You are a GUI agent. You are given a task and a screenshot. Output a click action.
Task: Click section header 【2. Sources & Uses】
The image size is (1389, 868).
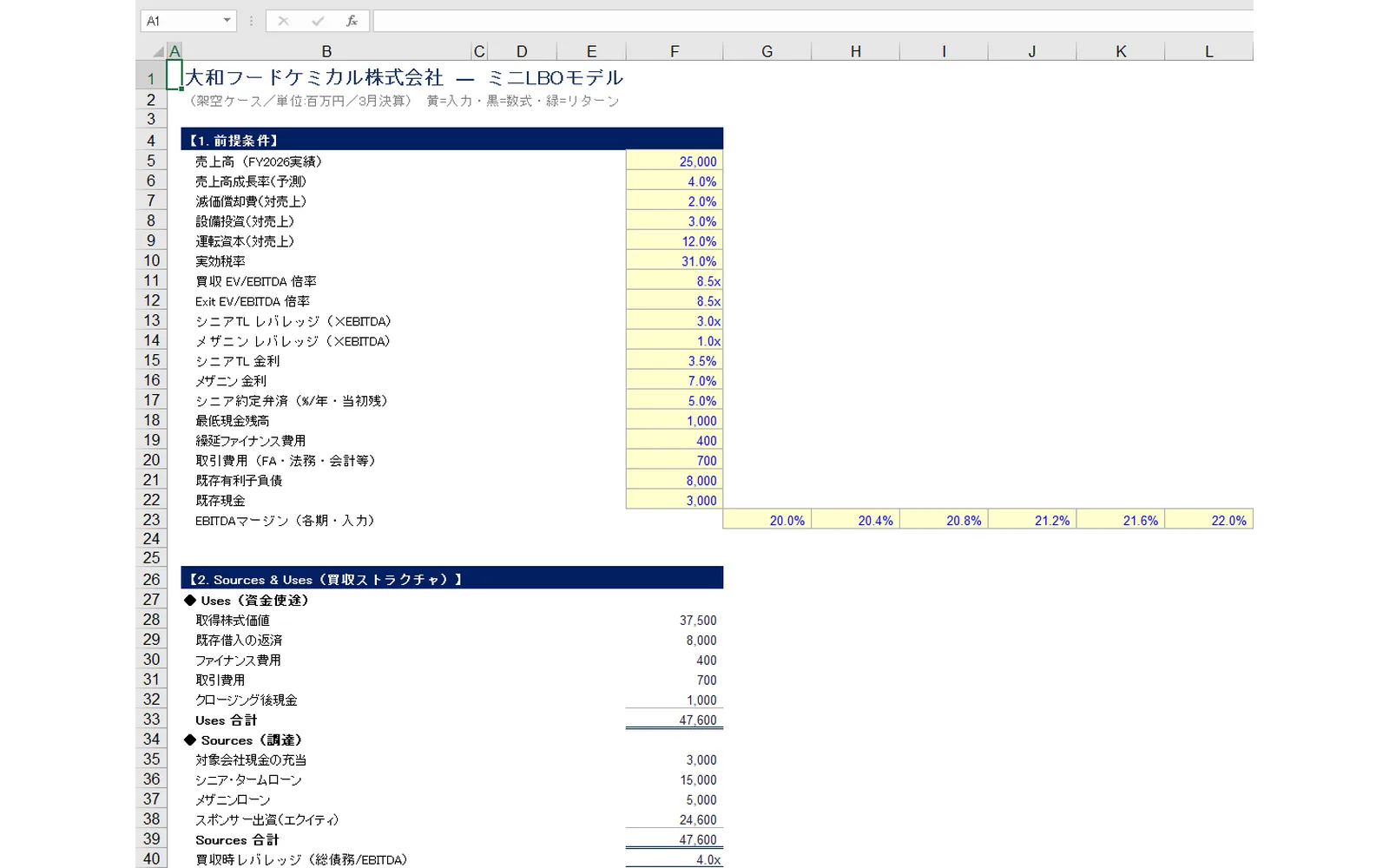point(451,579)
